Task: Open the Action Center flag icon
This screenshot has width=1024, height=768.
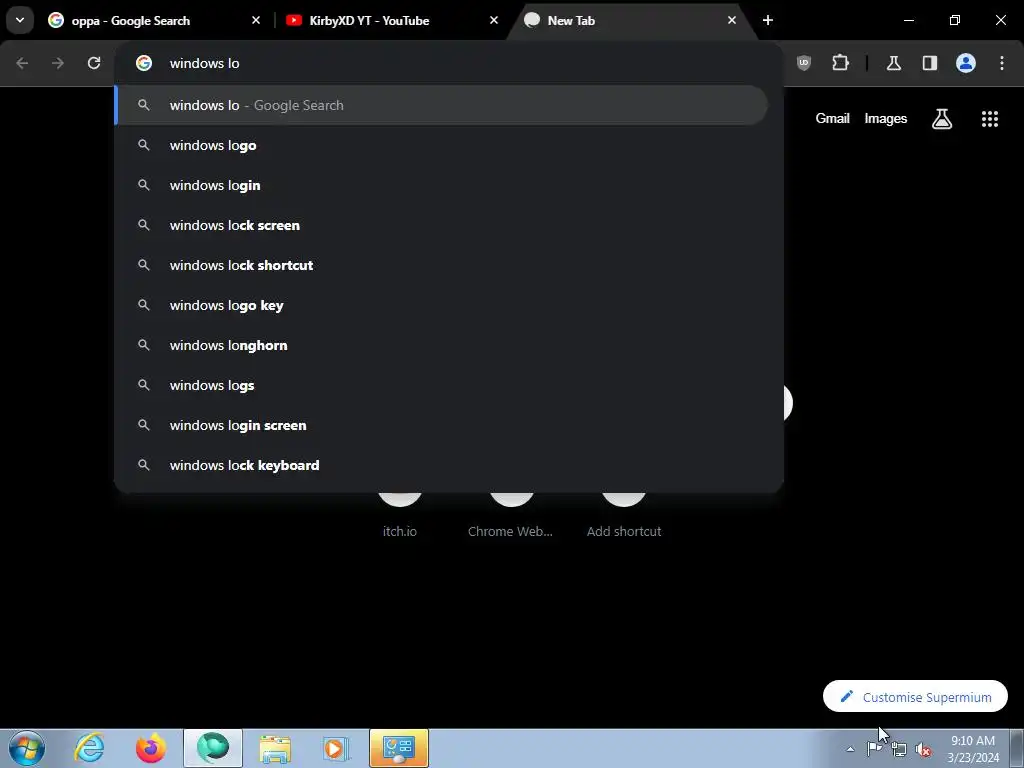Action: pos(874,749)
